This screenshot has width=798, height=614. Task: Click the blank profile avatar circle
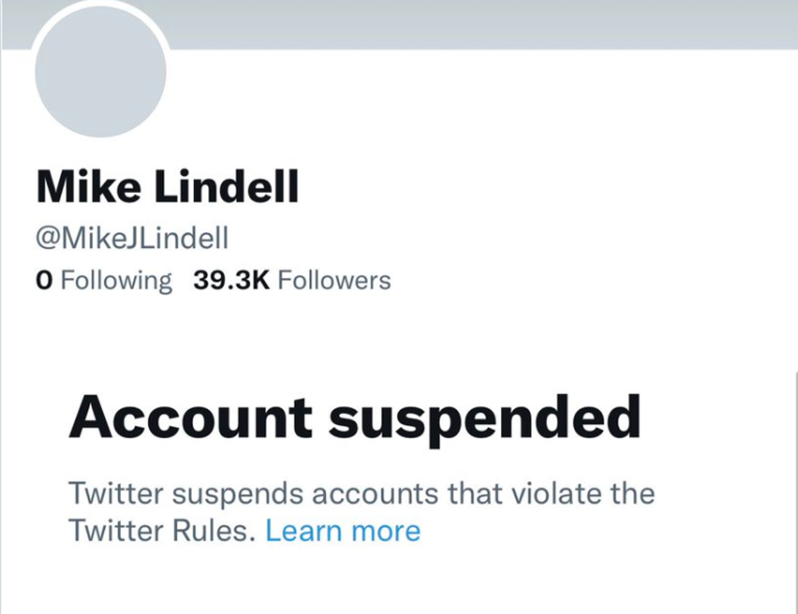(100, 72)
